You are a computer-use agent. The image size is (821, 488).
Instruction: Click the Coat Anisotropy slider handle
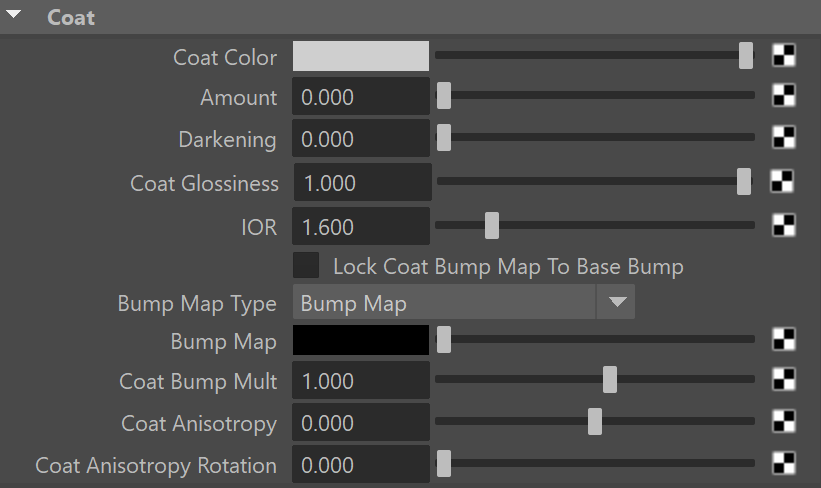[595, 422]
